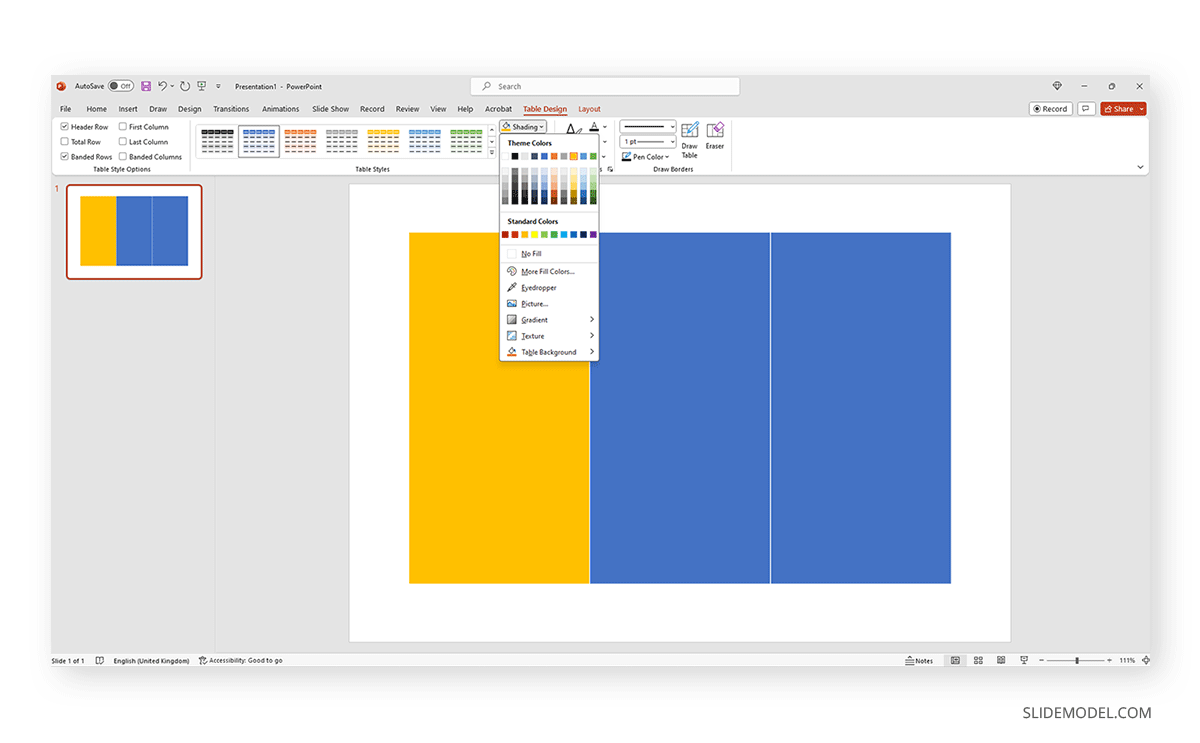Select the table Eraser tool

(715, 136)
